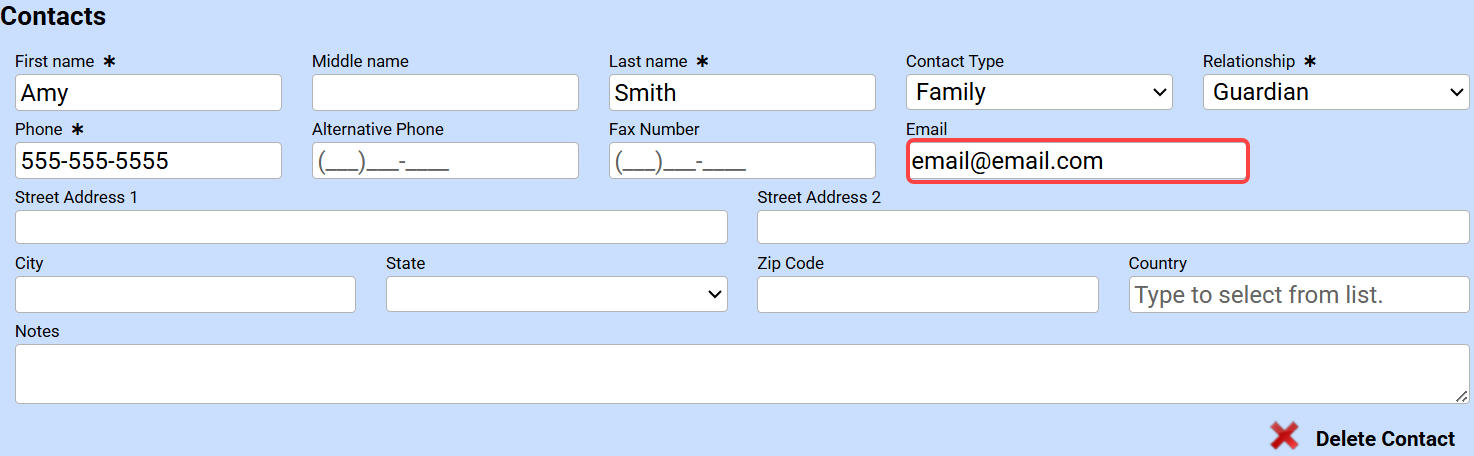1474x456 pixels.
Task: Open the State dropdown
Action: [556, 294]
